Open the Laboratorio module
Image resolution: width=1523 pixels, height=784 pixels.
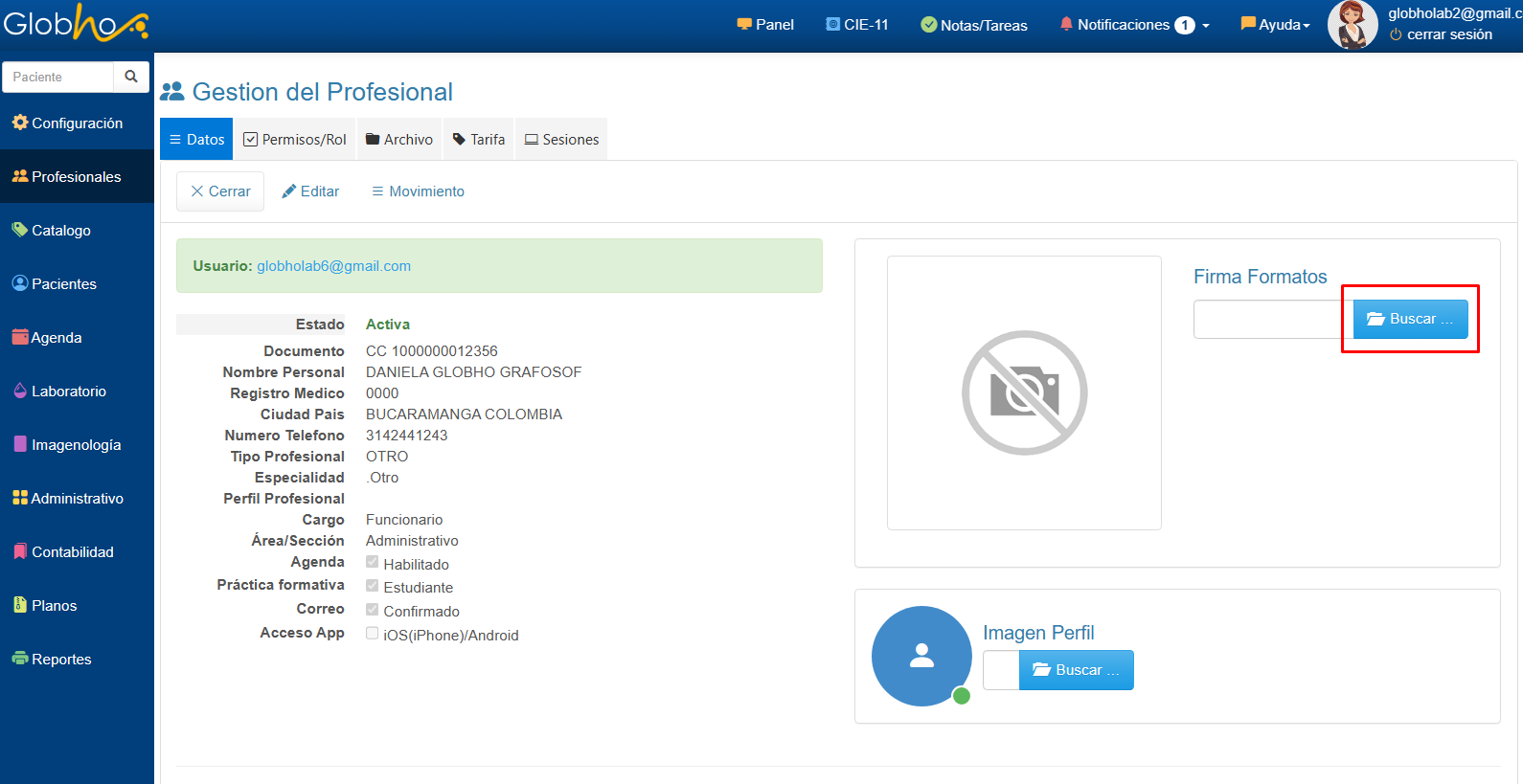69,392
